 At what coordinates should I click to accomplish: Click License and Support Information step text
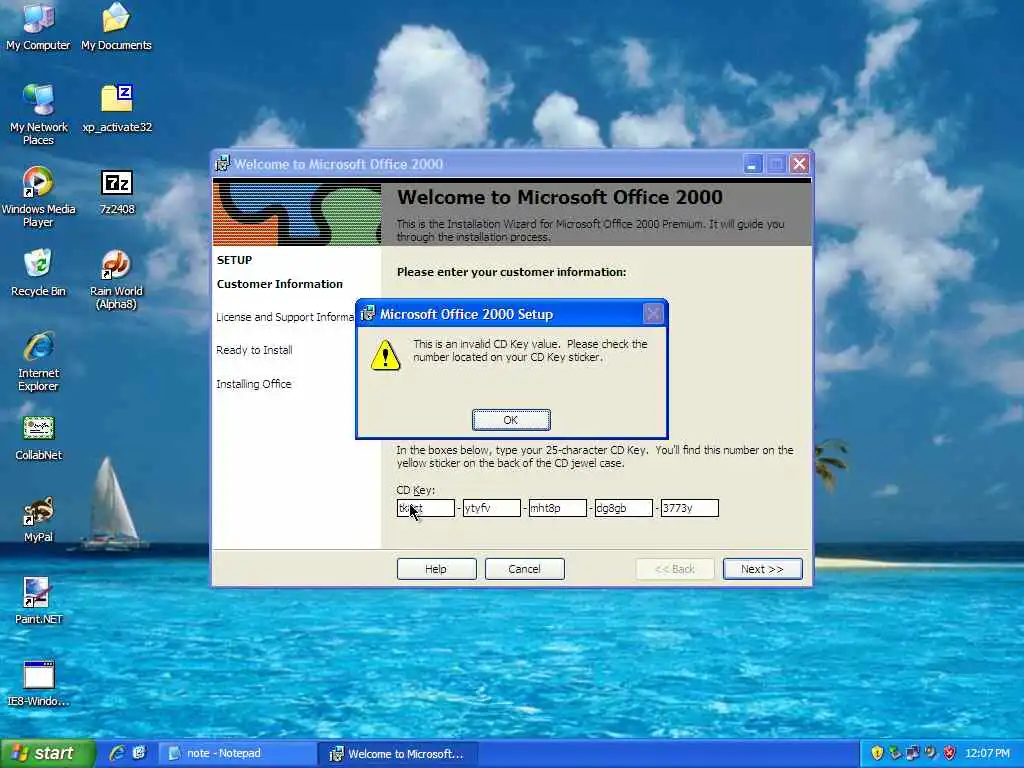click(285, 317)
